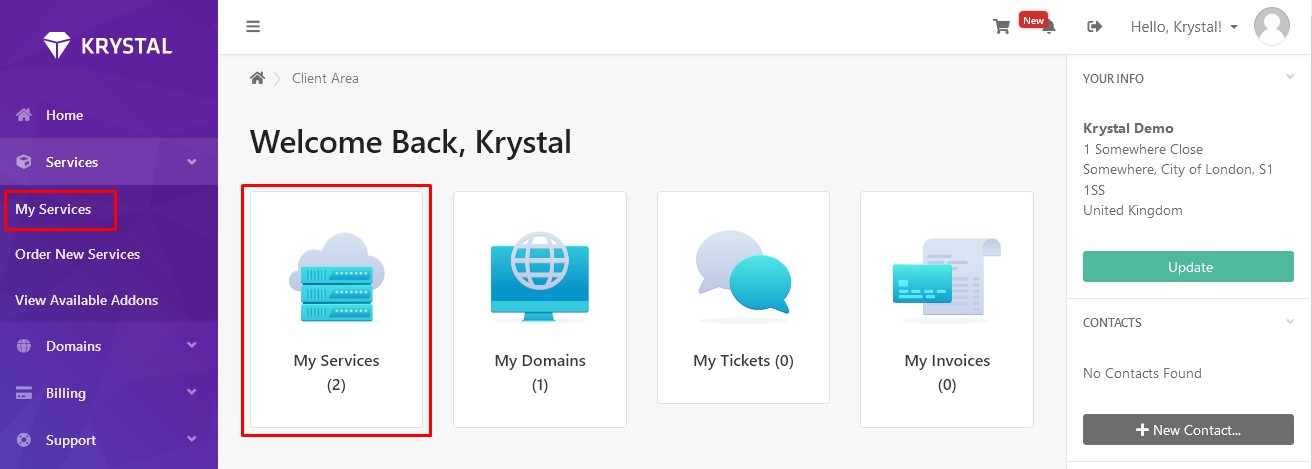Toggle the hamburger menu icon
Image resolution: width=1312 pixels, height=469 pixels.
pyautogui.click(x=253, y=27)
